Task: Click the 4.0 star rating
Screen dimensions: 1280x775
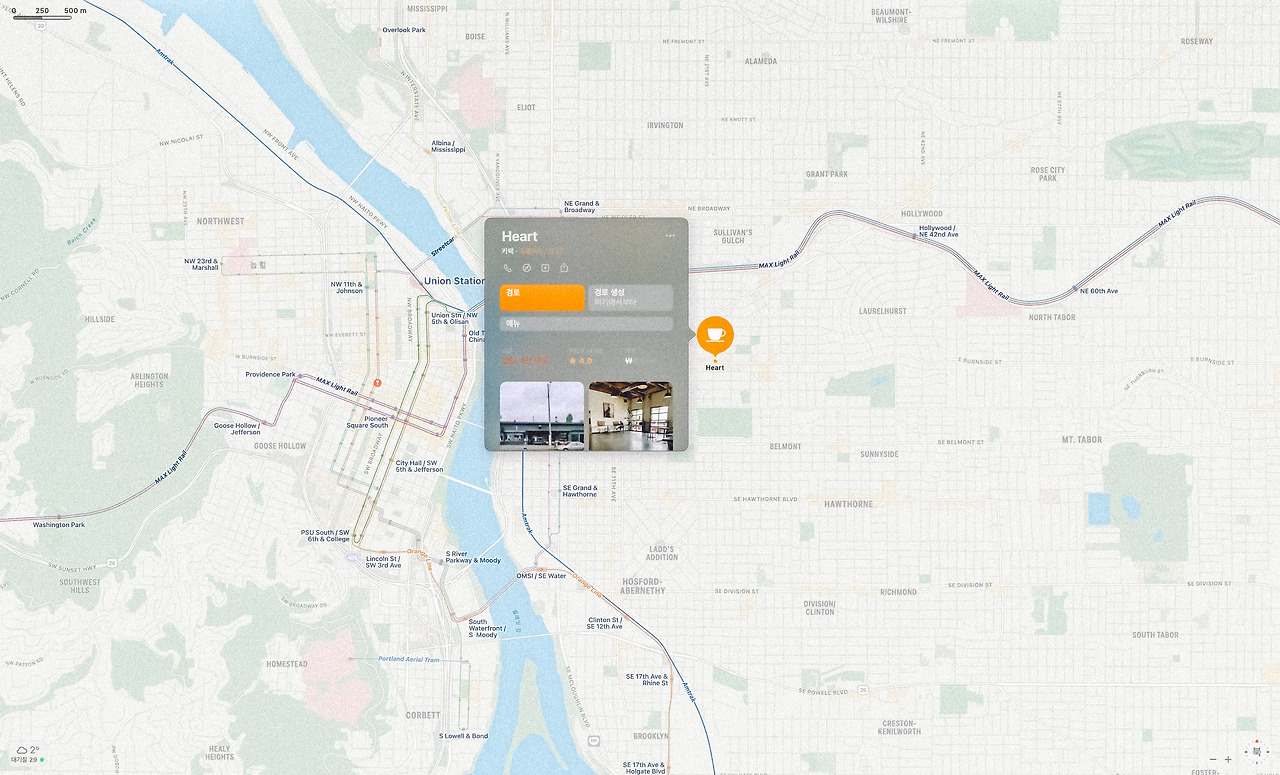Action: [580, 360]
